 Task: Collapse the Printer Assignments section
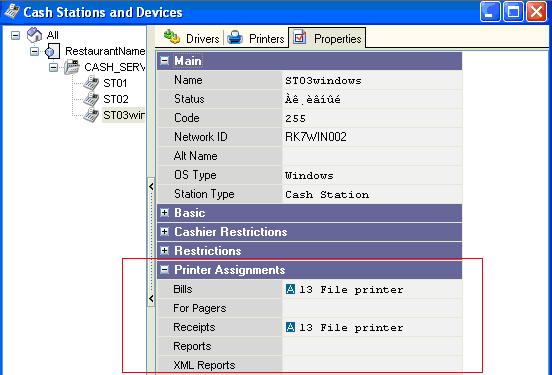click(x=164, y=270)
